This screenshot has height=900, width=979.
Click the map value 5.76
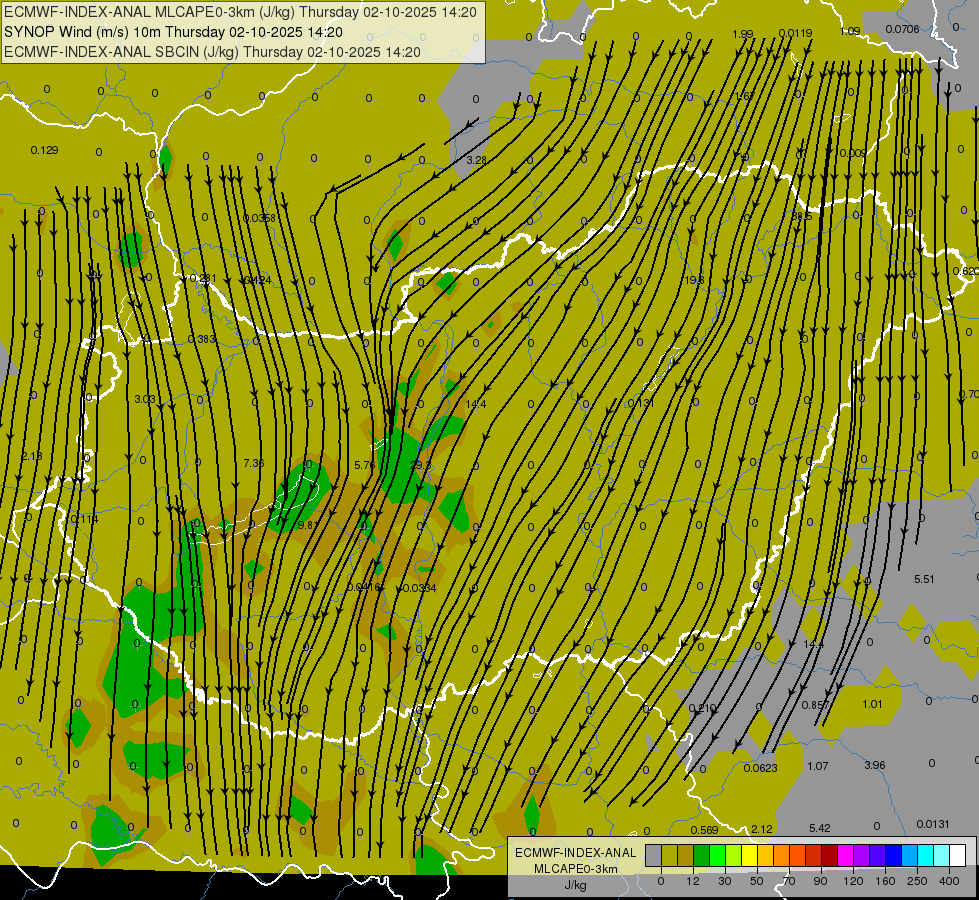tap(365, 465)
